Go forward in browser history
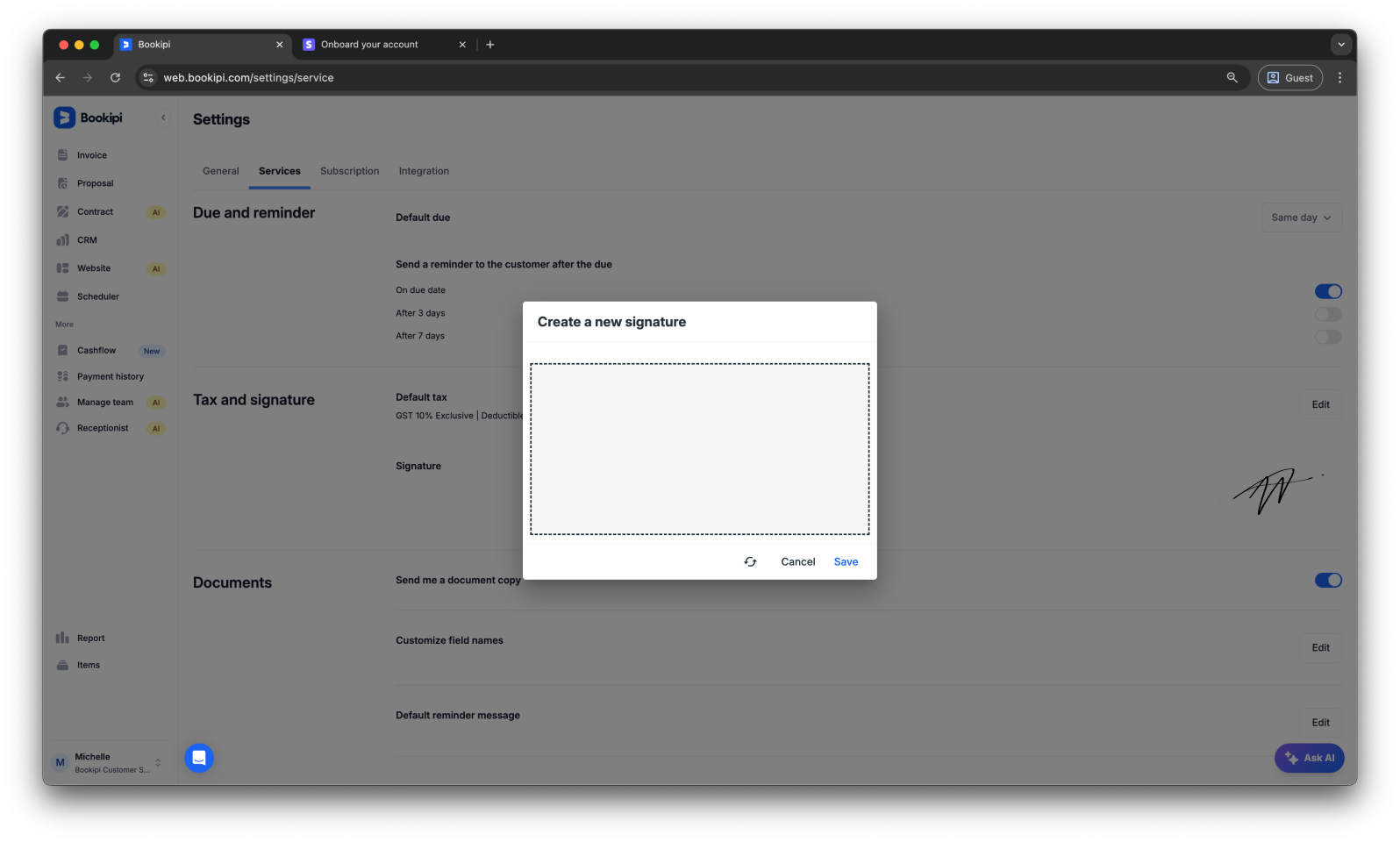1400x842 pixels. click(87, 77)
